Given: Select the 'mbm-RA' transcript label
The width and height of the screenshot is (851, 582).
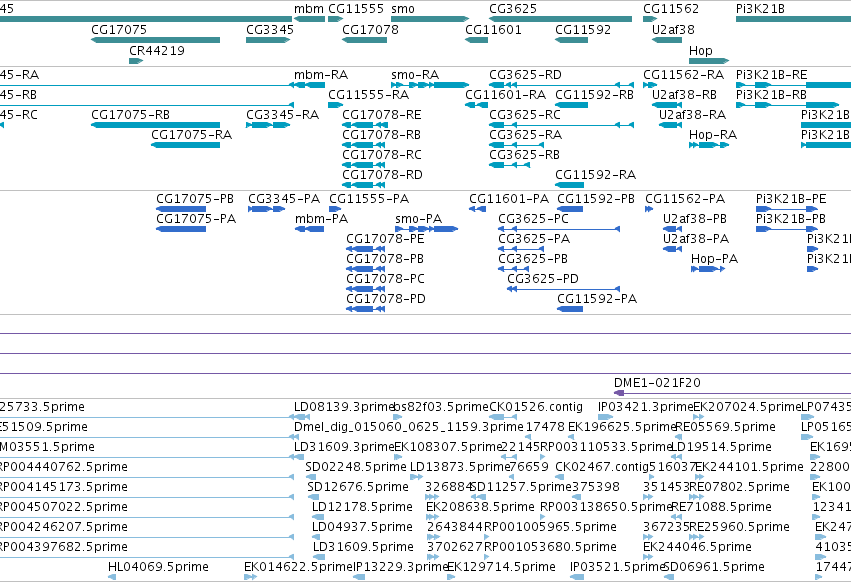Looking at the screenshot, I should (x=321, y=75).
